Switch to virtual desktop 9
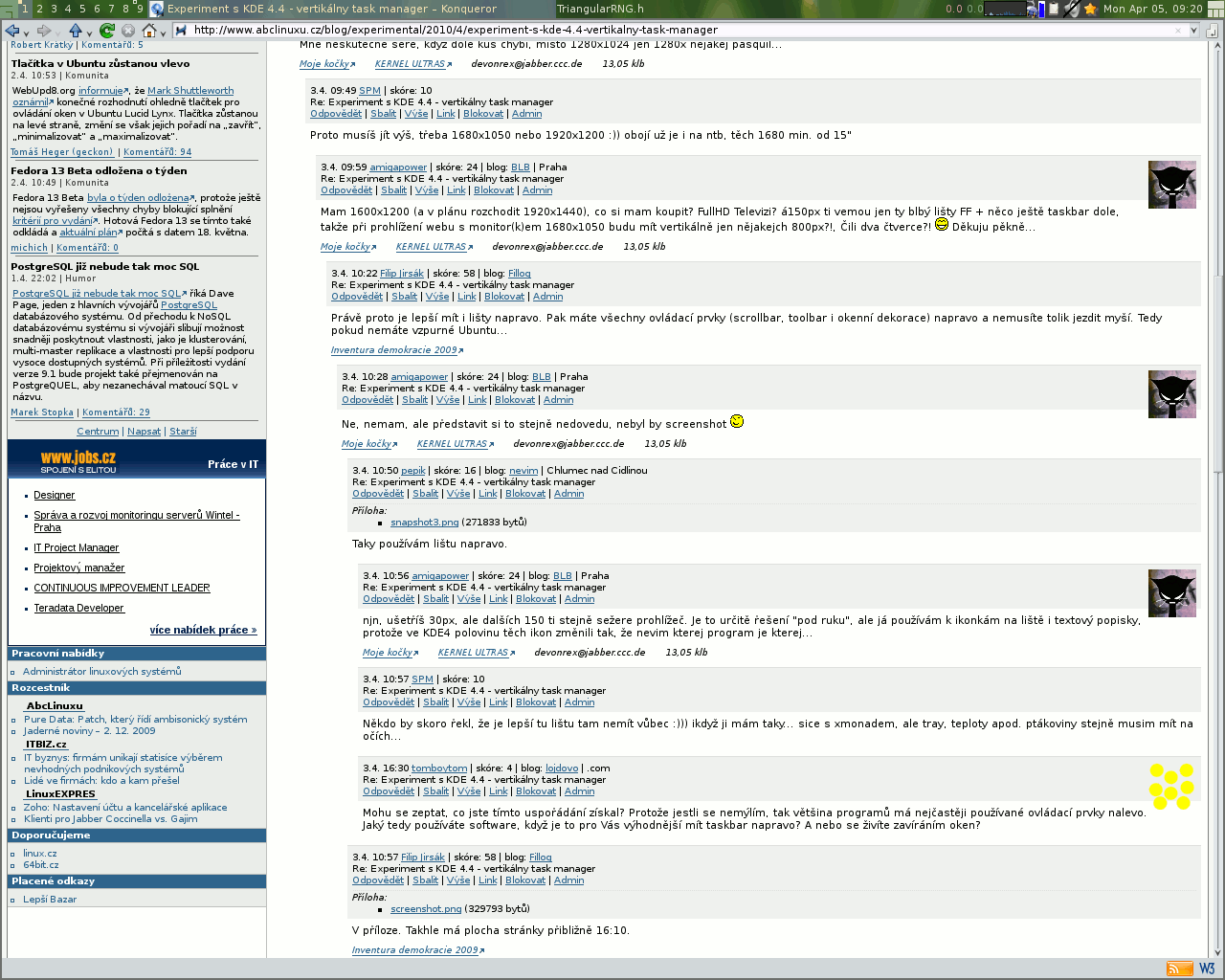The image size is (1225, 980). pyautogui.click(x=140, y=9)
